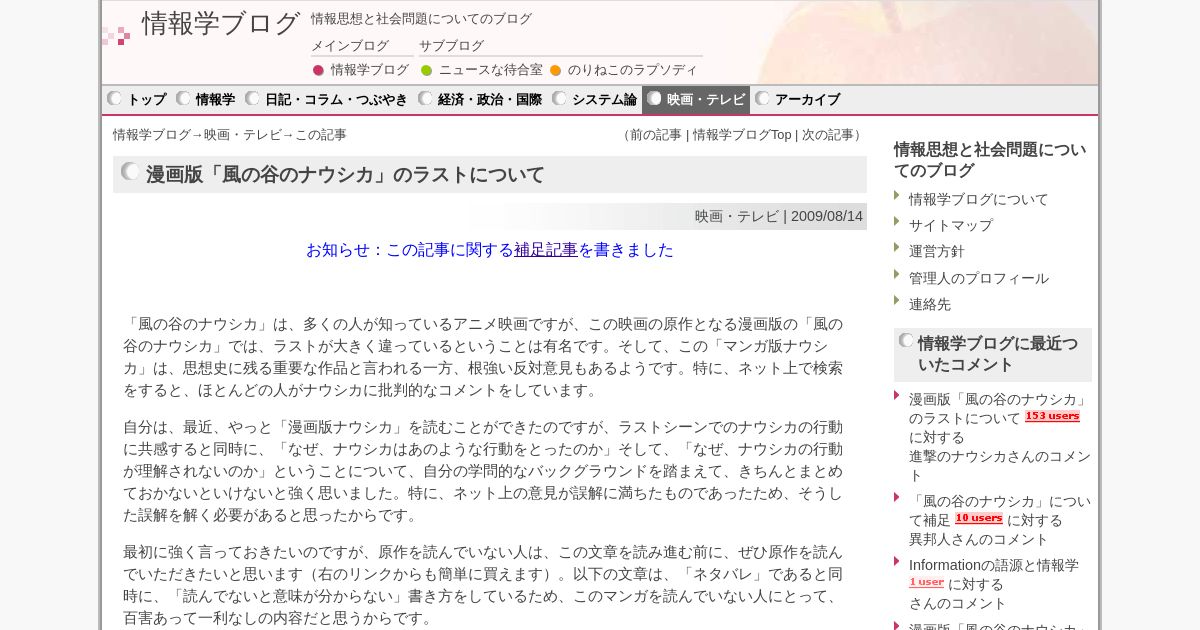Click the 情報学ブログに最近ついたコメント sidebar heading
1200x630 pixels.
pyautogui.click(x=998, y=354)
